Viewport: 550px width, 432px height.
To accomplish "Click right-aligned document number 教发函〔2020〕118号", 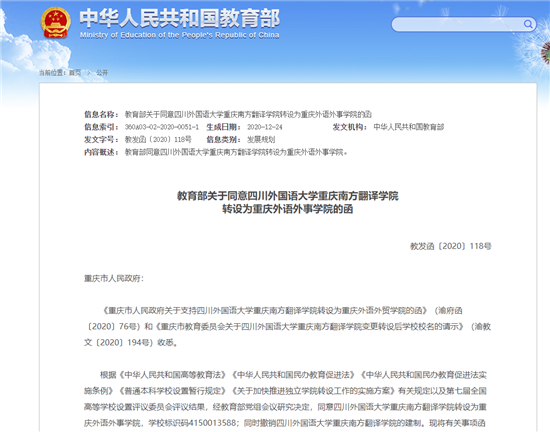I will coord(451,246).
